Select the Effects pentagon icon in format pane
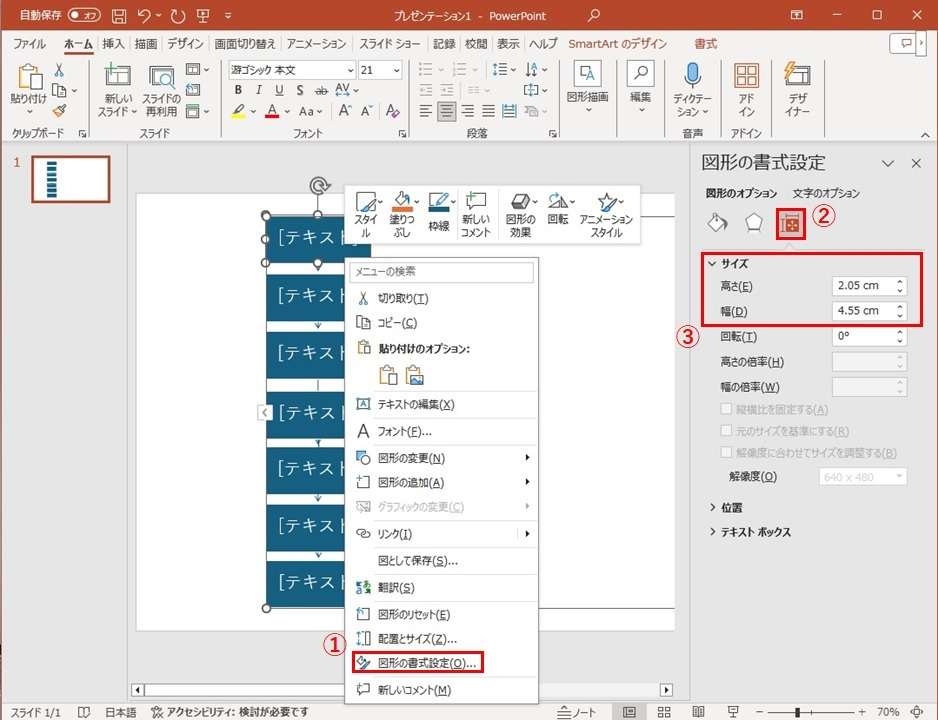 tap(754, 222)
